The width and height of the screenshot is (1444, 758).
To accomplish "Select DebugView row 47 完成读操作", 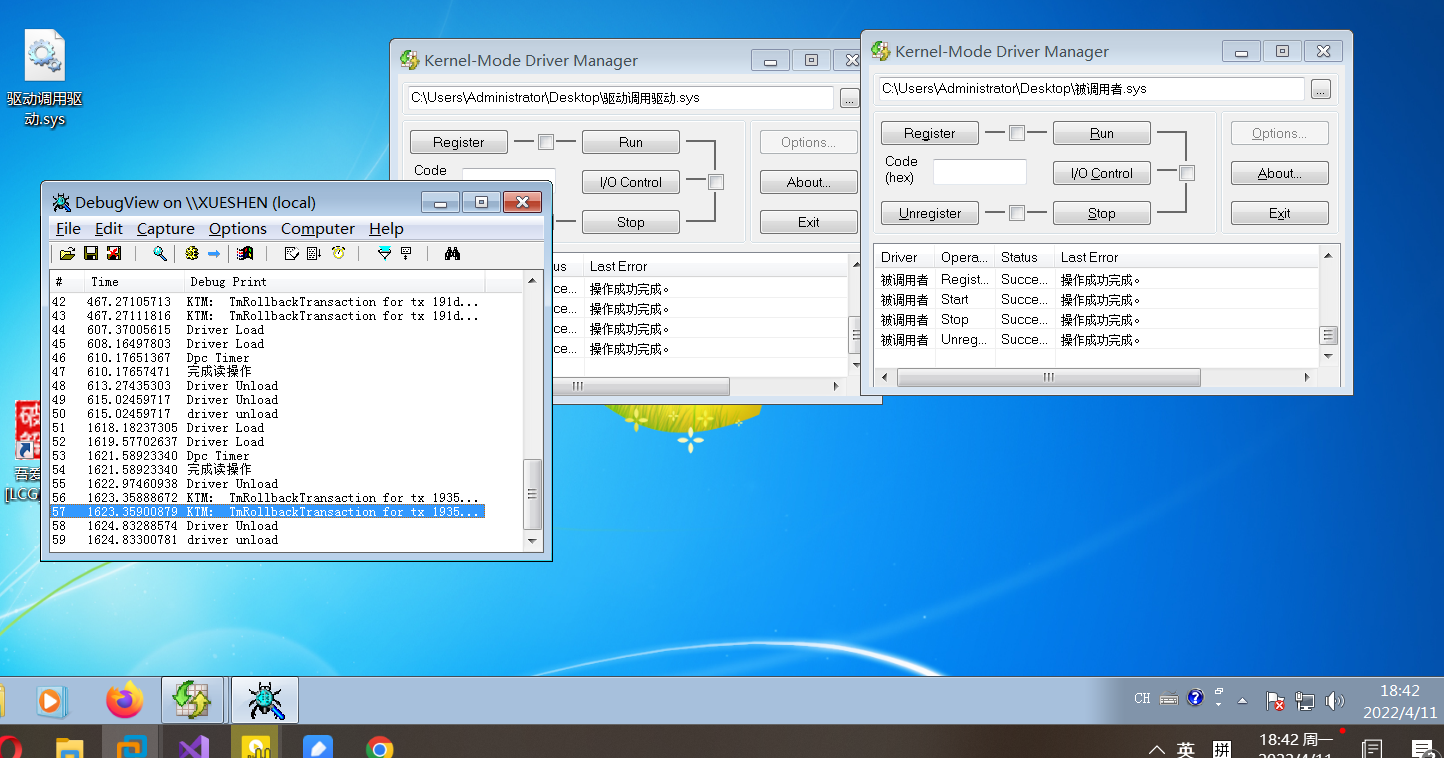I will click(268, 372).
